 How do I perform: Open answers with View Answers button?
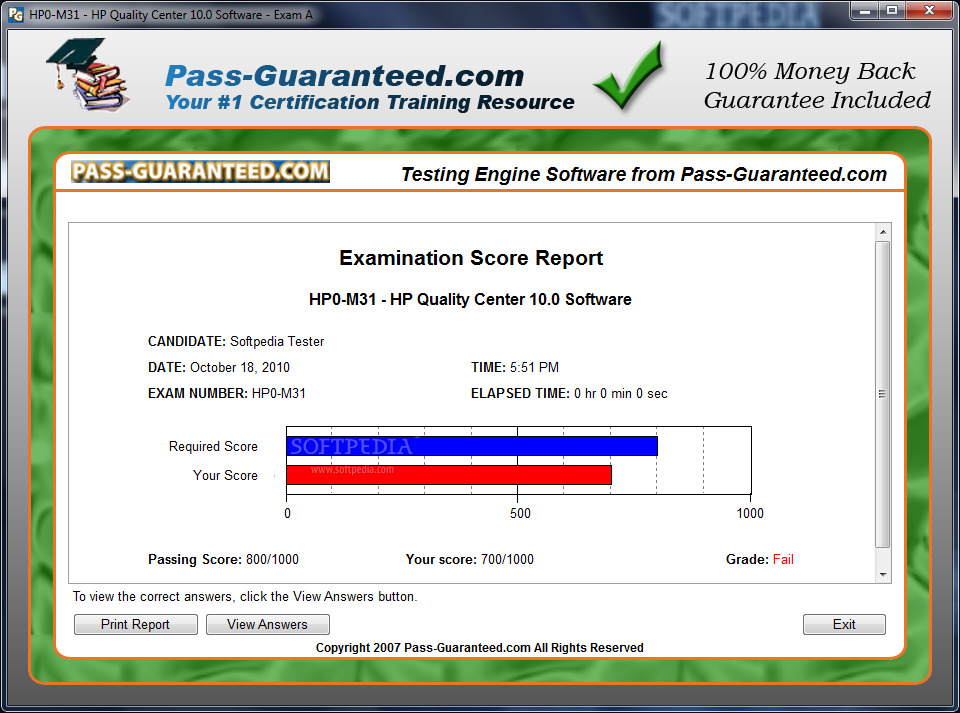click(268, 624)
